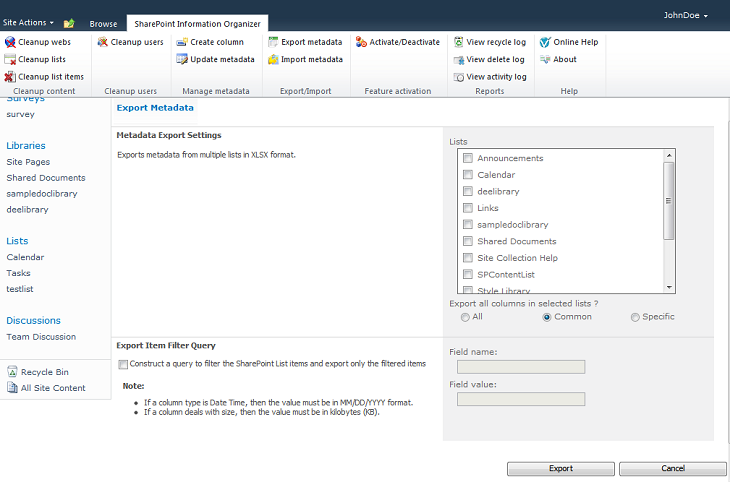Viewport: 730px width, 482px height.
Task: Select the All columns radio button
Action: tap(465, 317)
